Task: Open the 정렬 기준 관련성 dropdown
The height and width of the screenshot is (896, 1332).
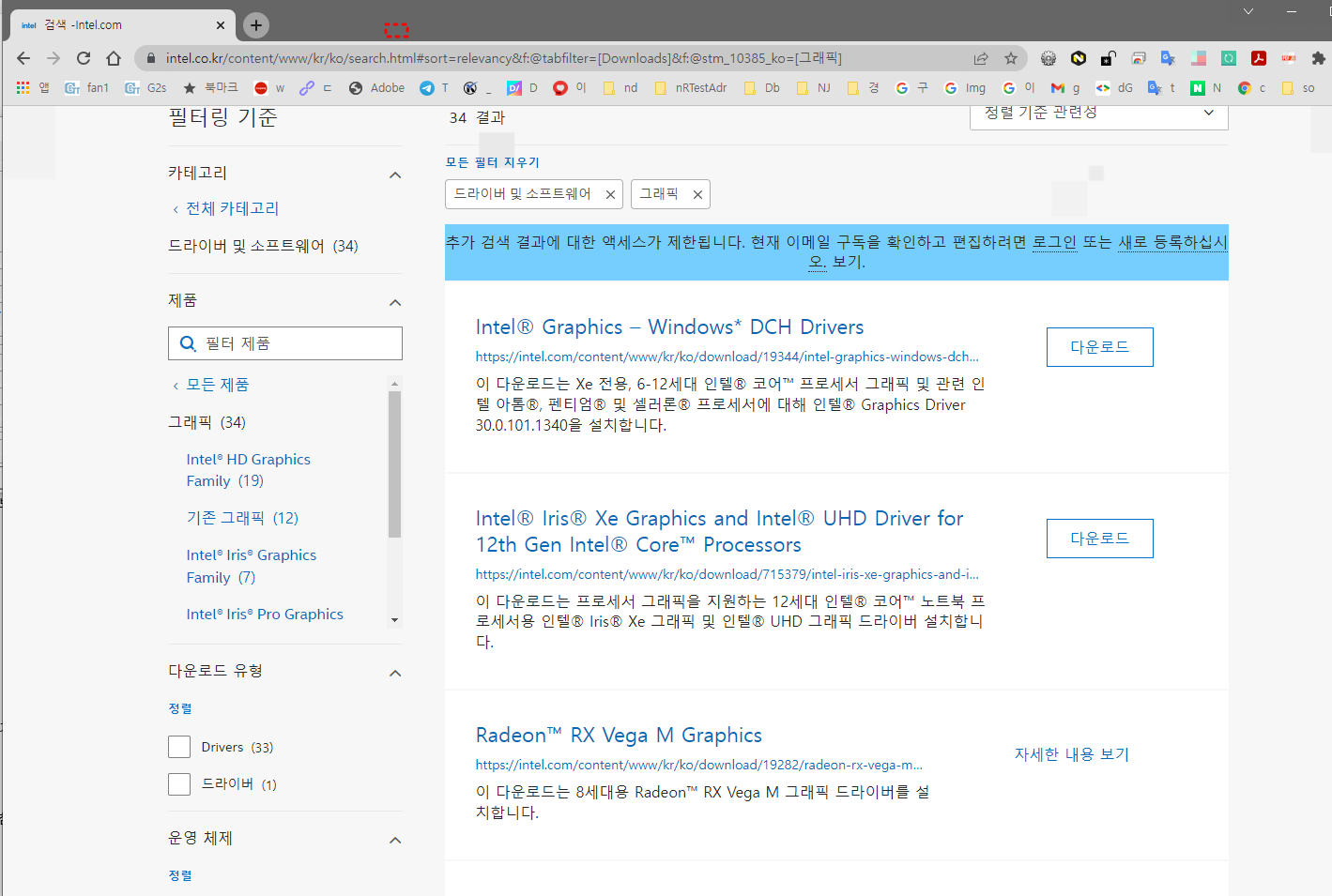Action: coord(1098,114)
